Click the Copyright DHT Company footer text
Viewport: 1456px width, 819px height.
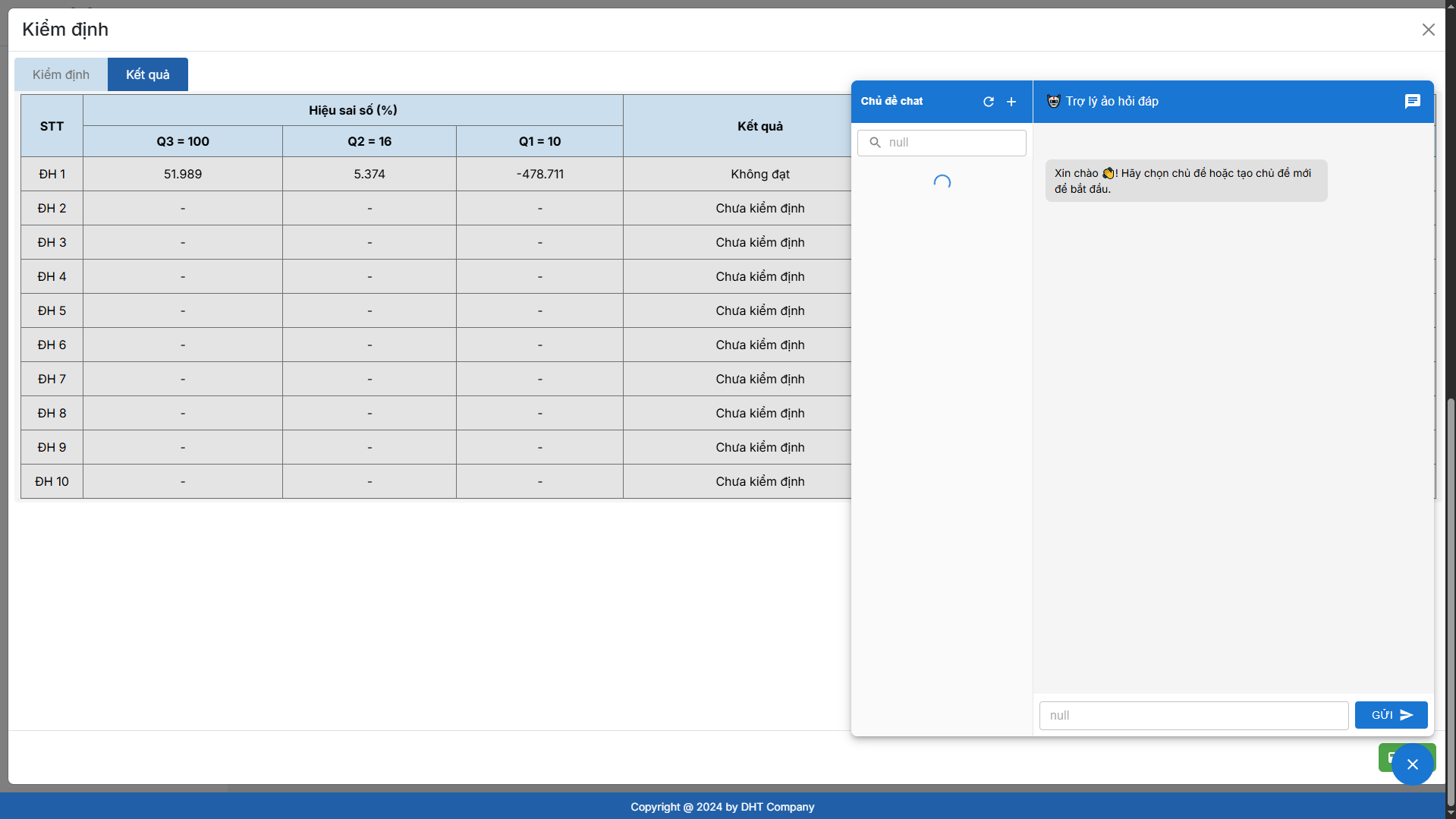(x=722, y=806)
